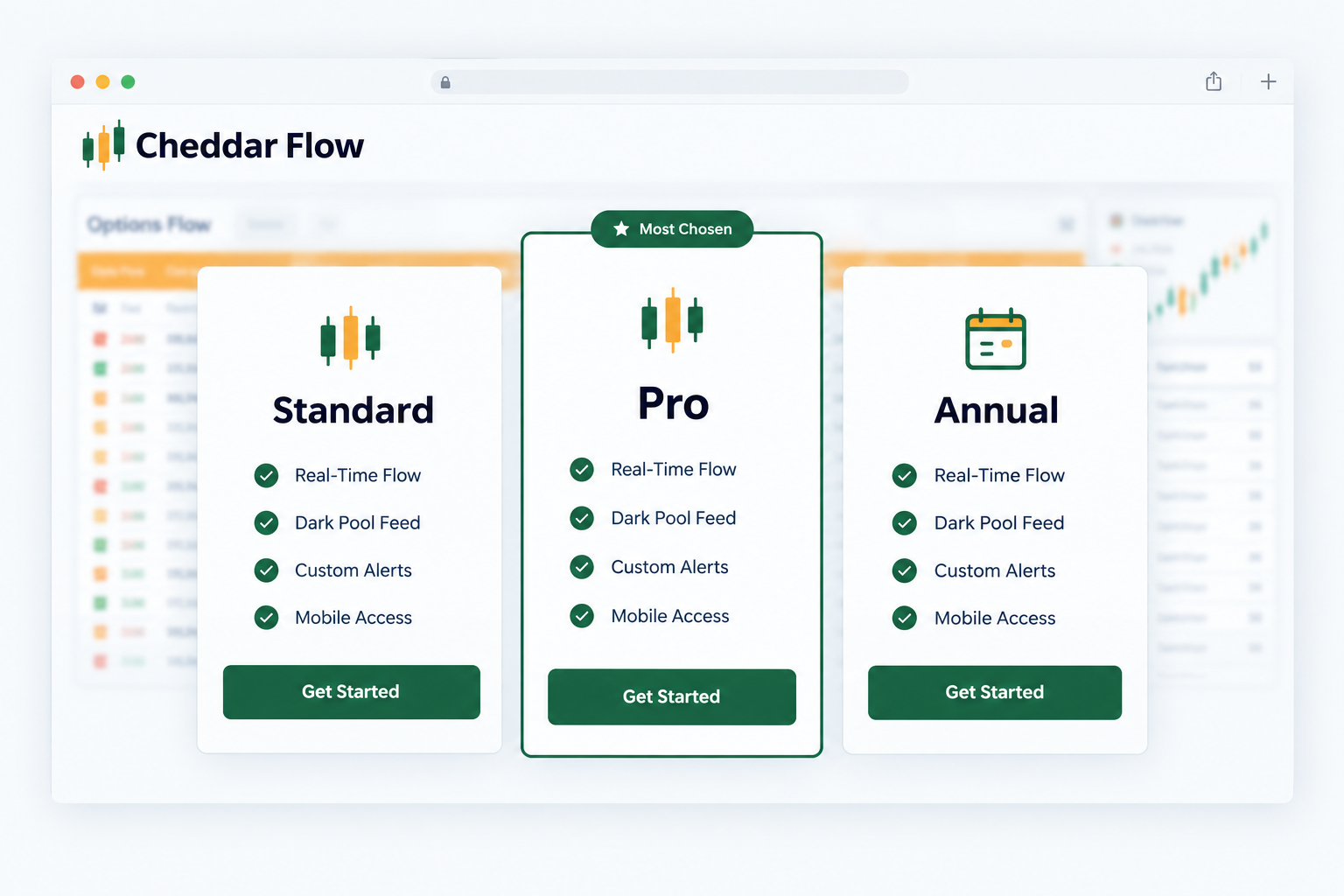Image resolution: width=1344 pixels, height=896 pixels.
Task: Click the Annual plan calendar icon
Action: pyautogui.click(x=996, y=339)
